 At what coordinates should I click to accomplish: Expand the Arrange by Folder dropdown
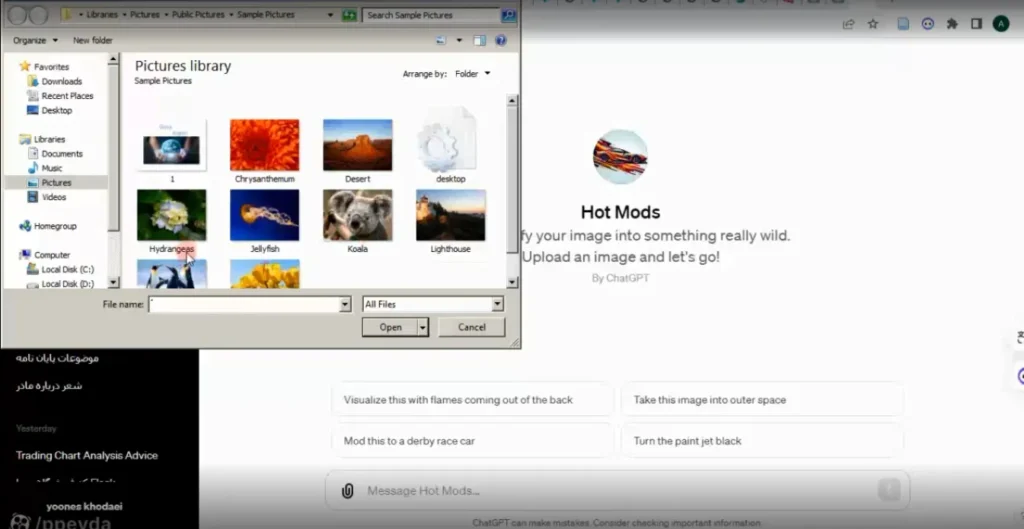coord(473,74)
